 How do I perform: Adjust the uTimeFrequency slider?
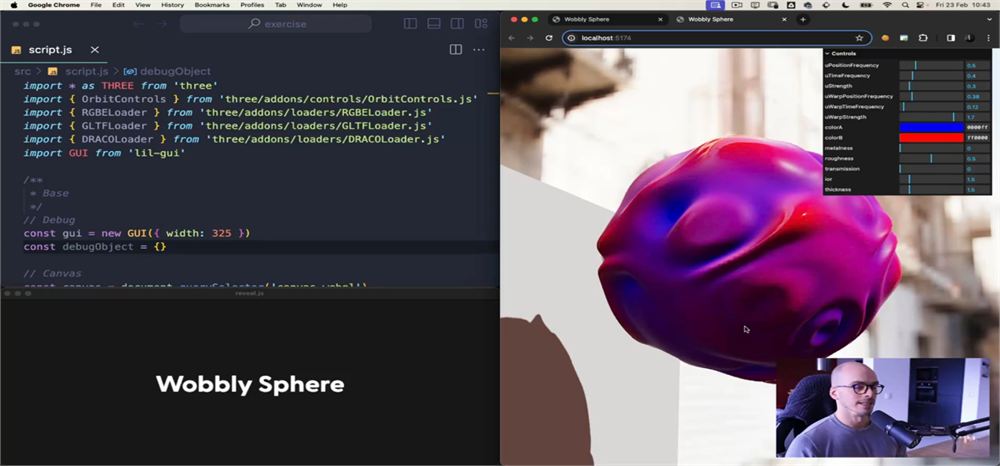(x=931, y=76)
